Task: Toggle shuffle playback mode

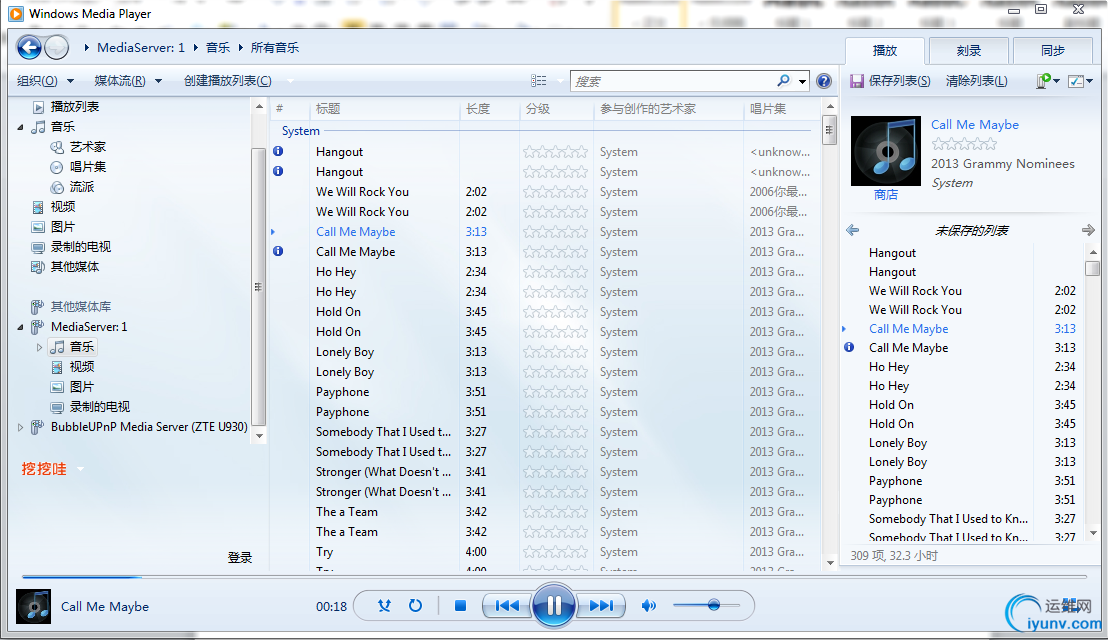Action: pyautogui.click(x=384, y=605)
